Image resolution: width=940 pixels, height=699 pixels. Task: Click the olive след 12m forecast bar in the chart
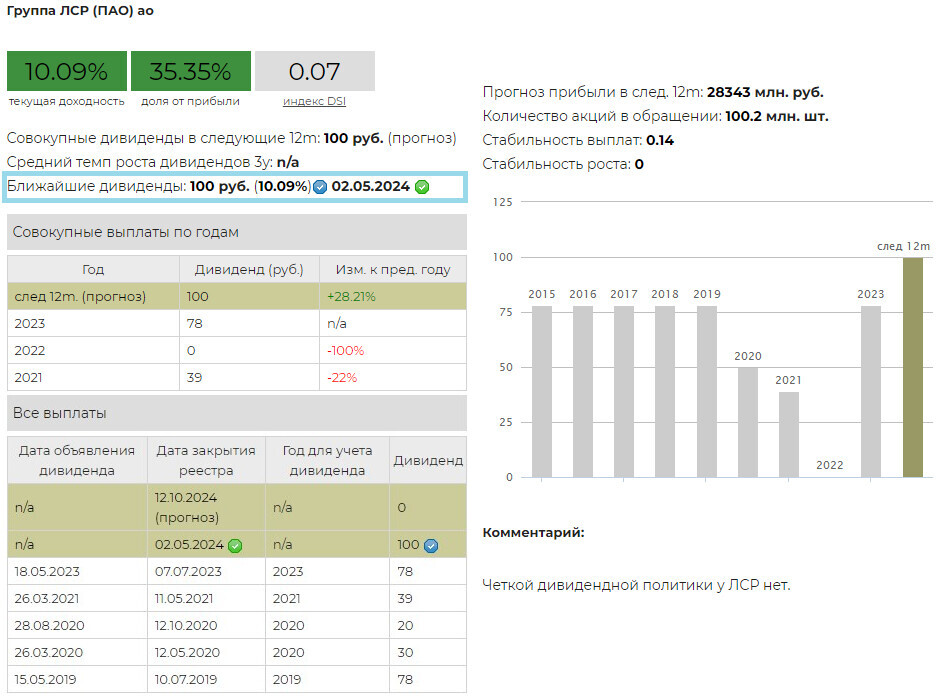912,367
